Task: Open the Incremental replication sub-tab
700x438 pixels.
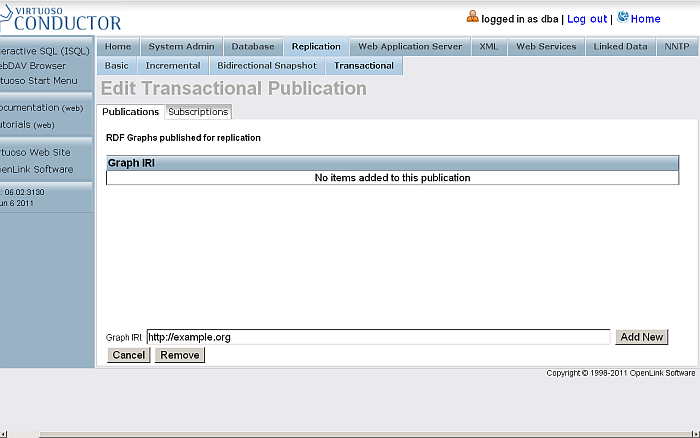Action: point(173,66)
